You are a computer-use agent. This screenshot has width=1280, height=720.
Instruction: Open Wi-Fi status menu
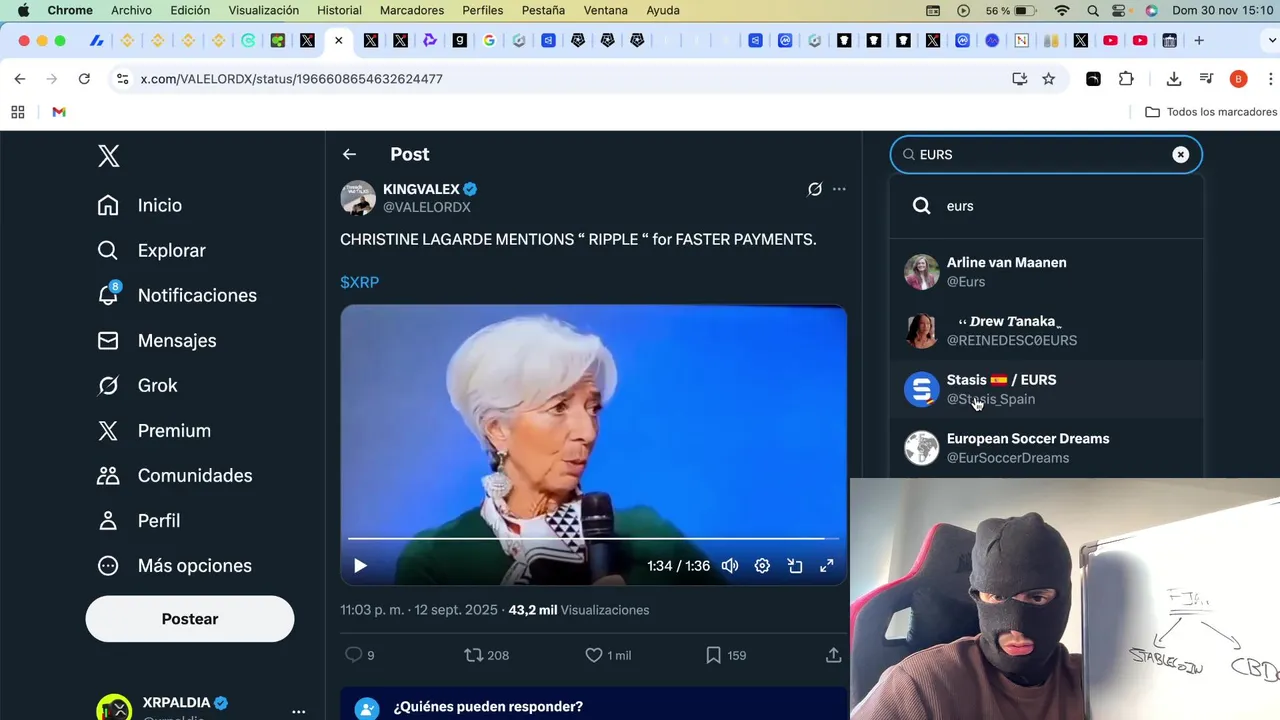click(1062, 10)
